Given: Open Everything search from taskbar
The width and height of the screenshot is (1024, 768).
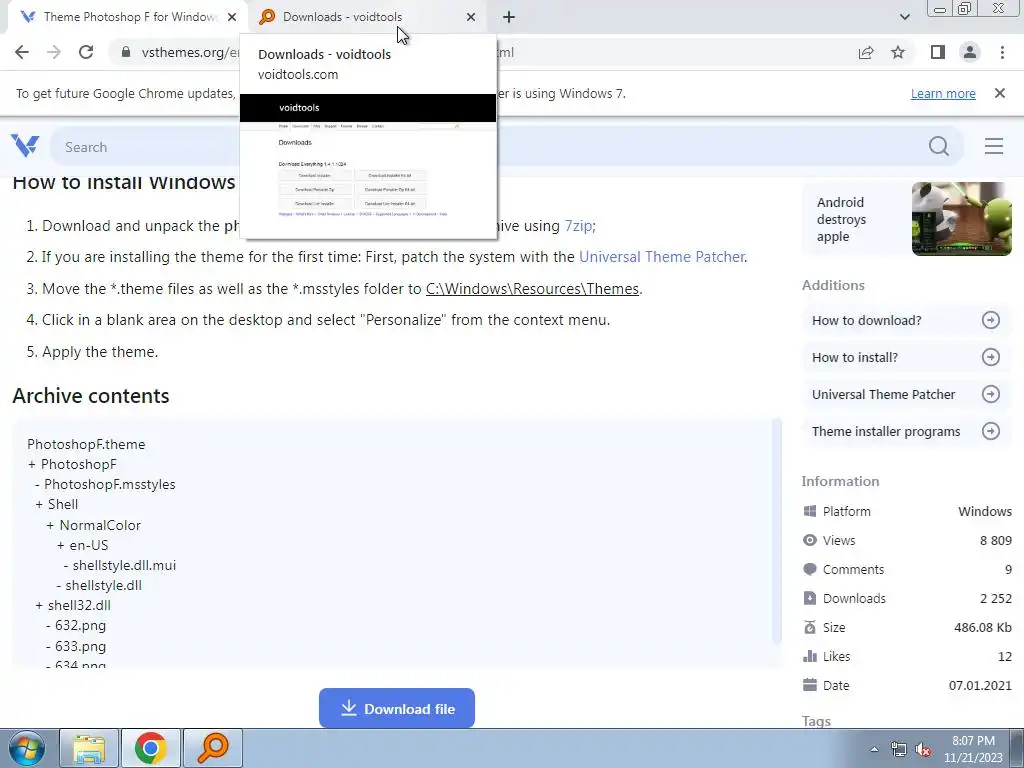Looking at the screenshot, I should pyautogui.click(x=212, y=748).
